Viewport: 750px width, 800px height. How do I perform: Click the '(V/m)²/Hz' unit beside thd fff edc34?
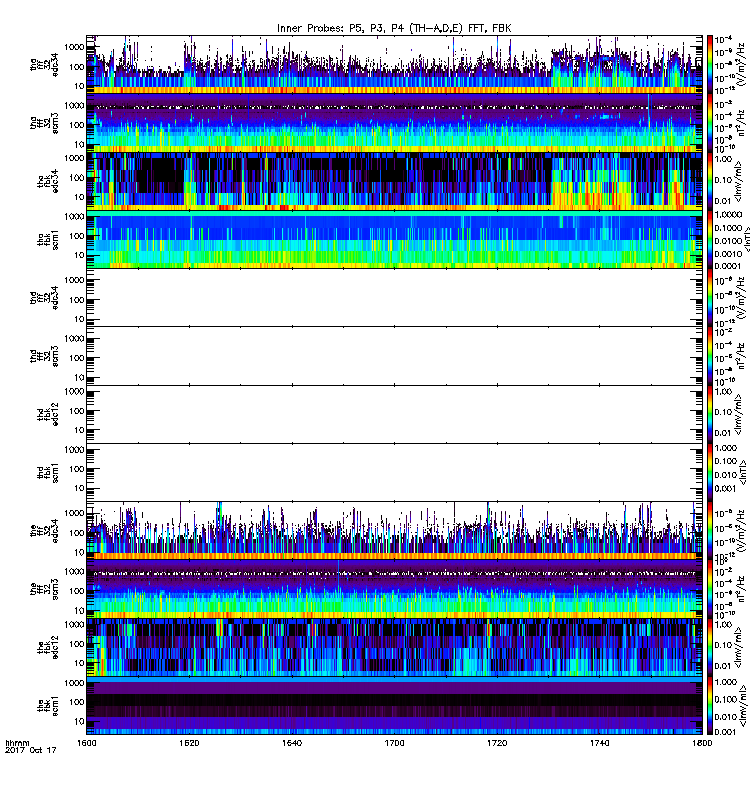pos(739,297)
